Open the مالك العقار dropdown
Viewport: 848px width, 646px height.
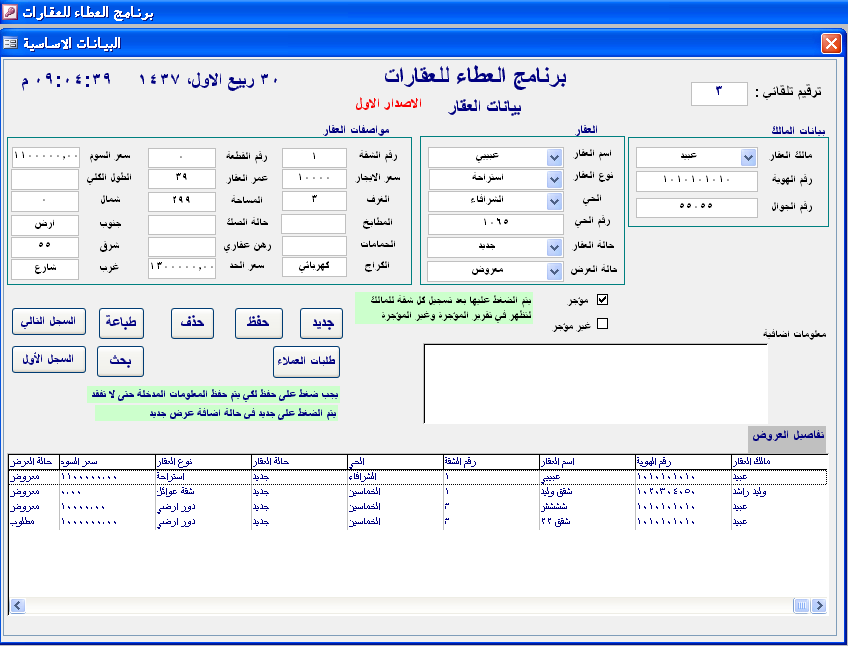[748, 157]
